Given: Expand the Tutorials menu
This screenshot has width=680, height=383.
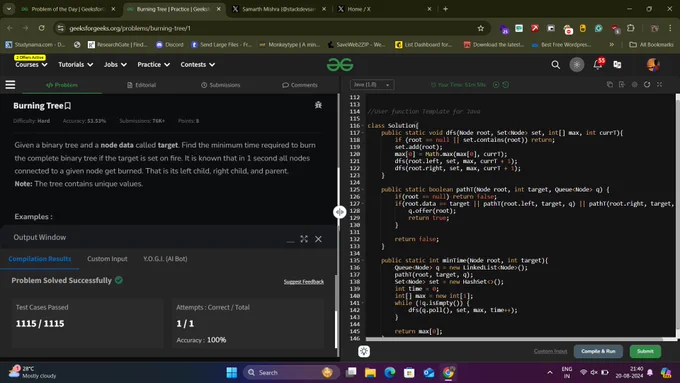Looking at the screenshot, I should [x=75, y=65].
